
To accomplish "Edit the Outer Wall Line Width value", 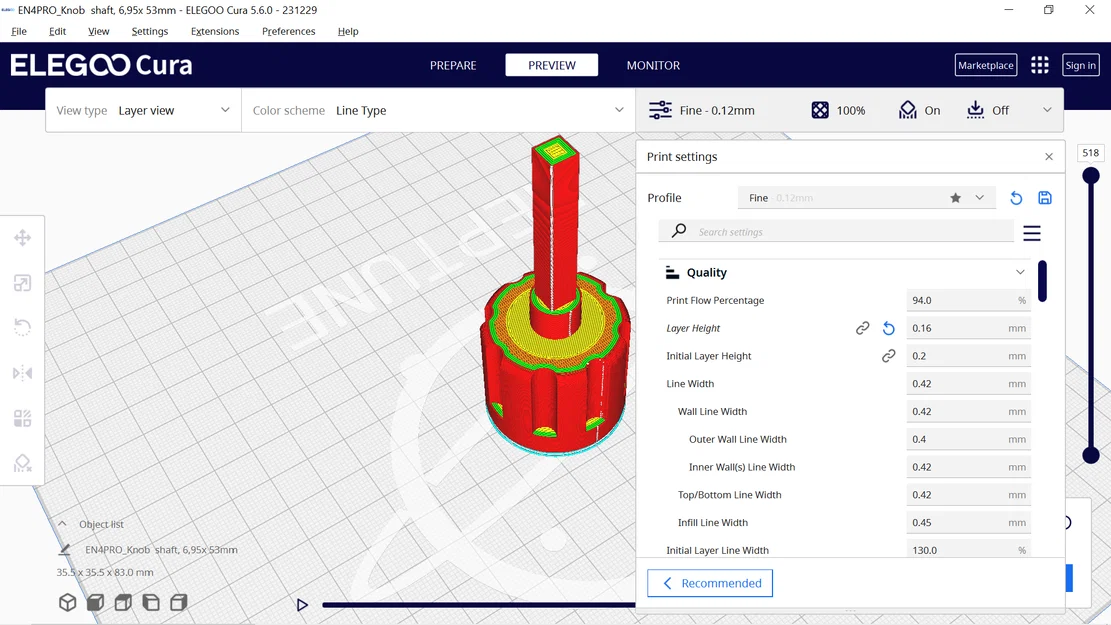I will [968, 439].
